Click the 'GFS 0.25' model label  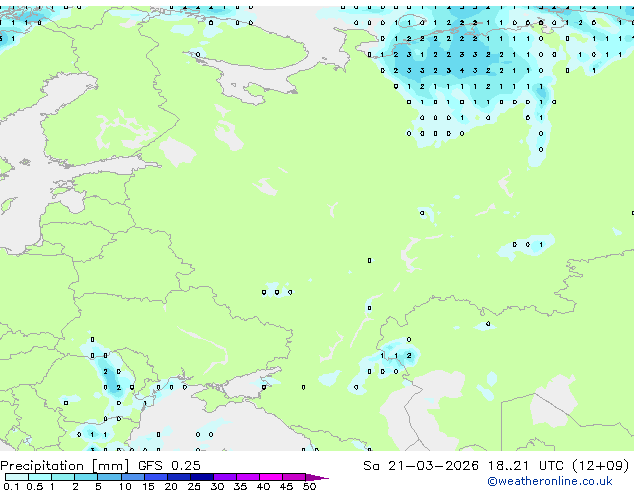(169, 466)
